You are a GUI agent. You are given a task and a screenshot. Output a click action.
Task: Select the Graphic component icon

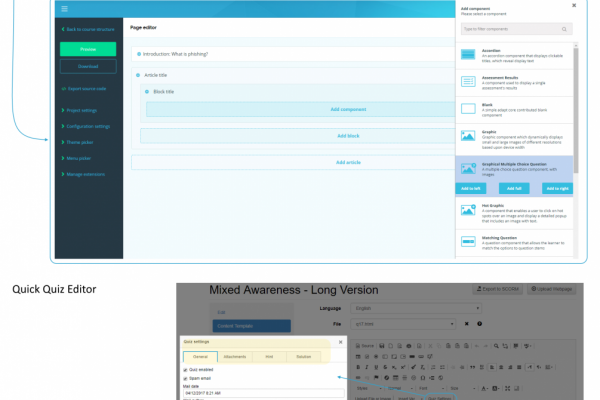(x=468, y=138)
